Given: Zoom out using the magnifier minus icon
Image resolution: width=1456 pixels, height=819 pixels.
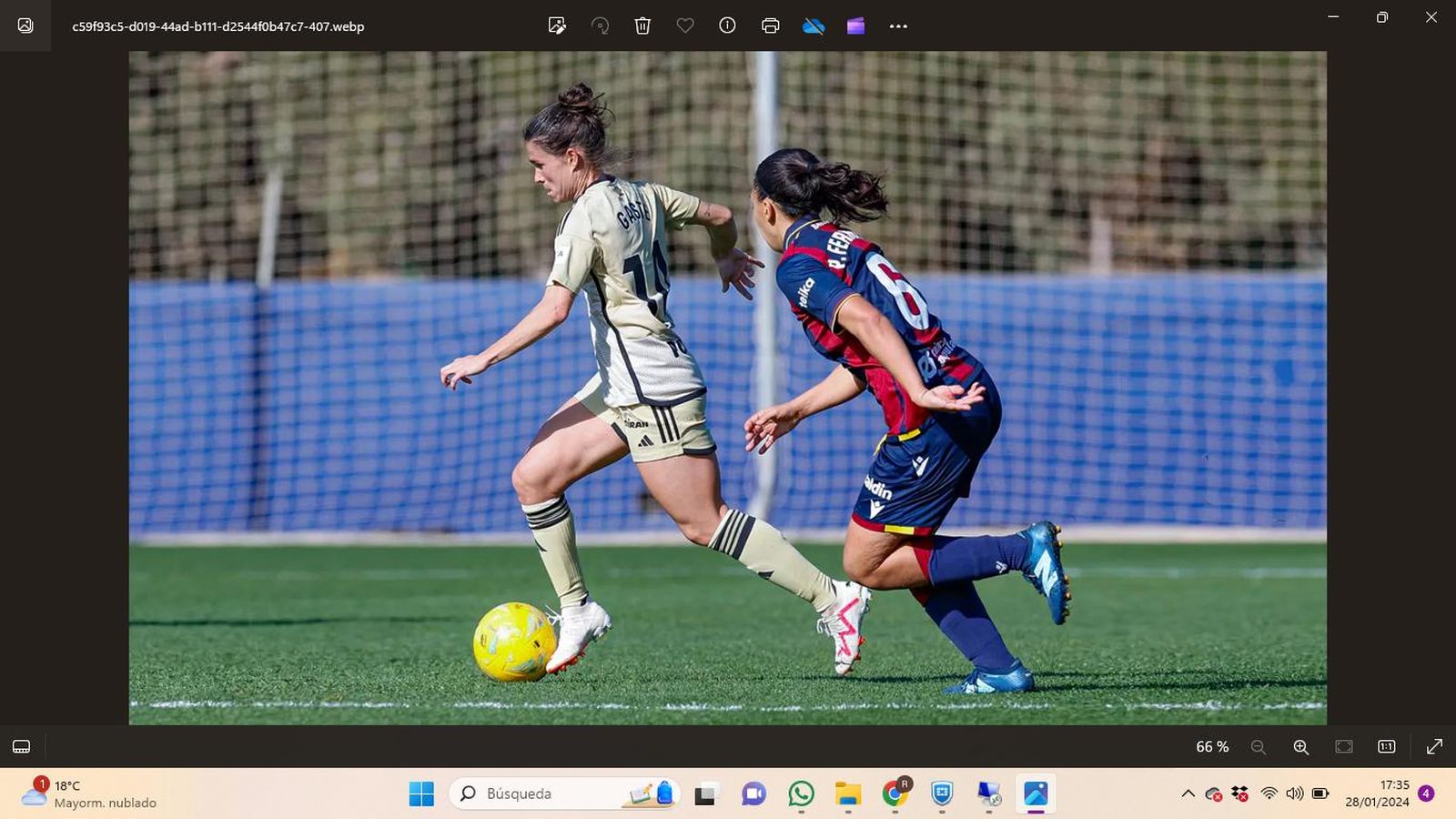Looking at the screenshot, I should pos(1259,747).
